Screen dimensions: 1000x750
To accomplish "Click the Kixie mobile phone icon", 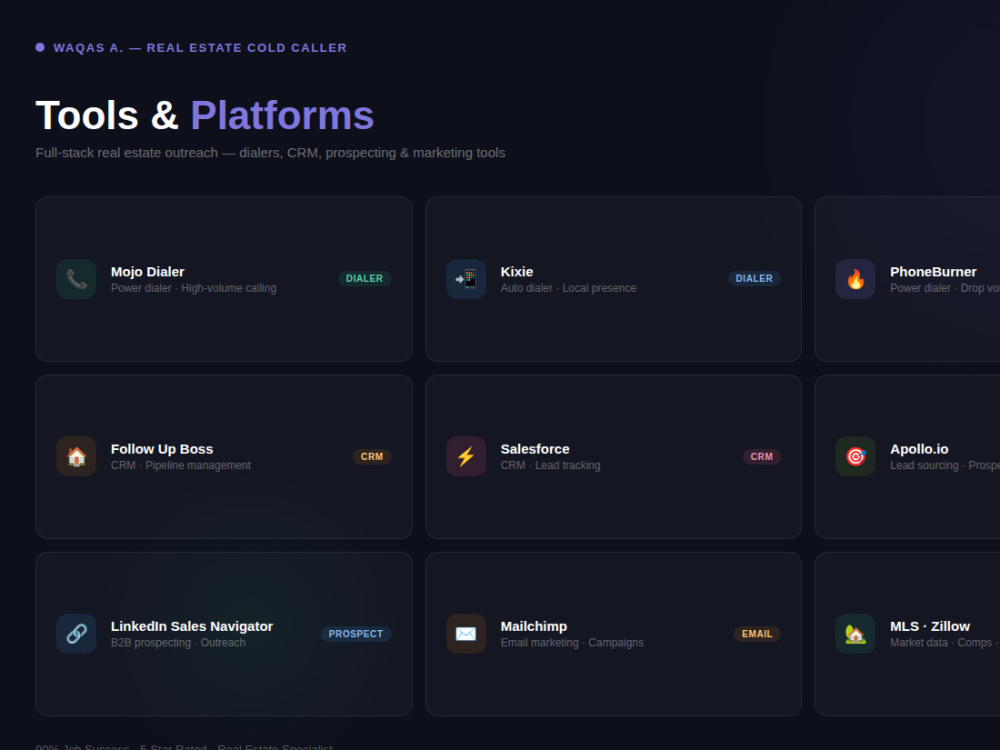I will 466,279.
